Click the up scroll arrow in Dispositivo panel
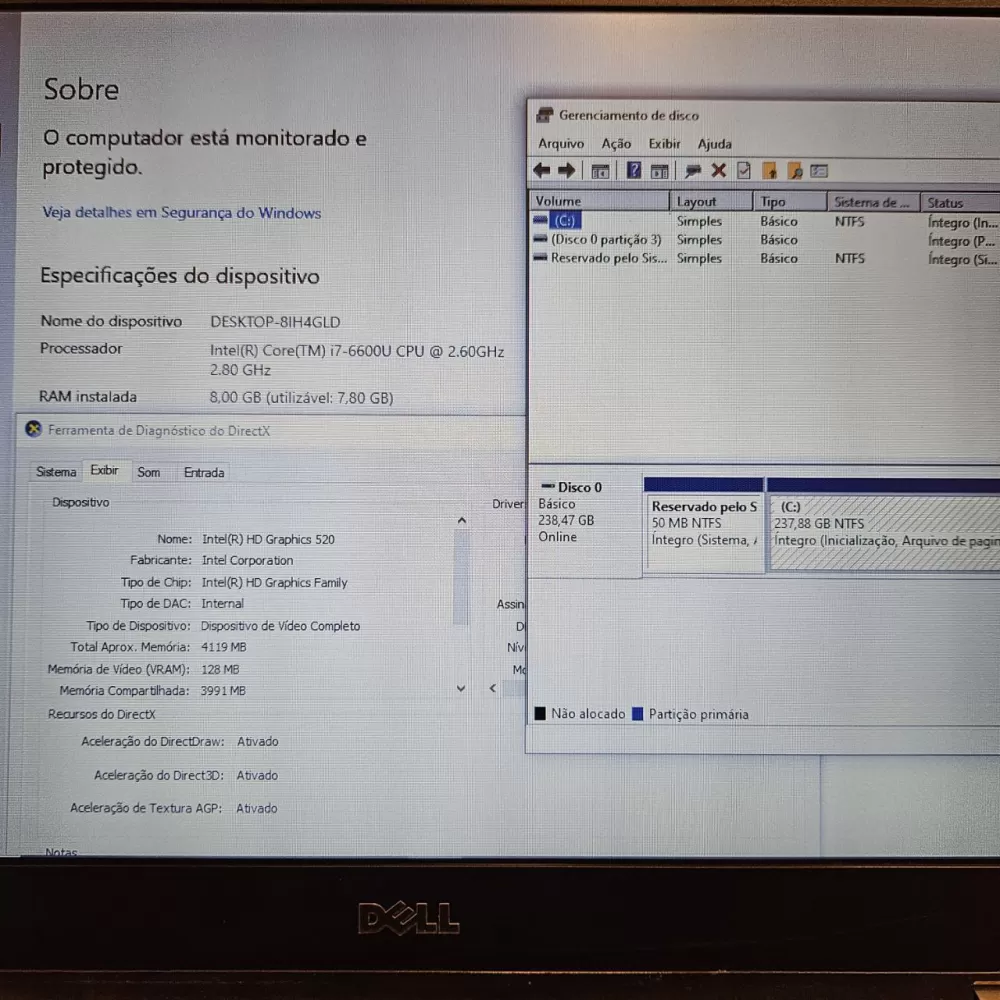The image size is (1000, 1000). pyautogui.click(x=462, y=520)
